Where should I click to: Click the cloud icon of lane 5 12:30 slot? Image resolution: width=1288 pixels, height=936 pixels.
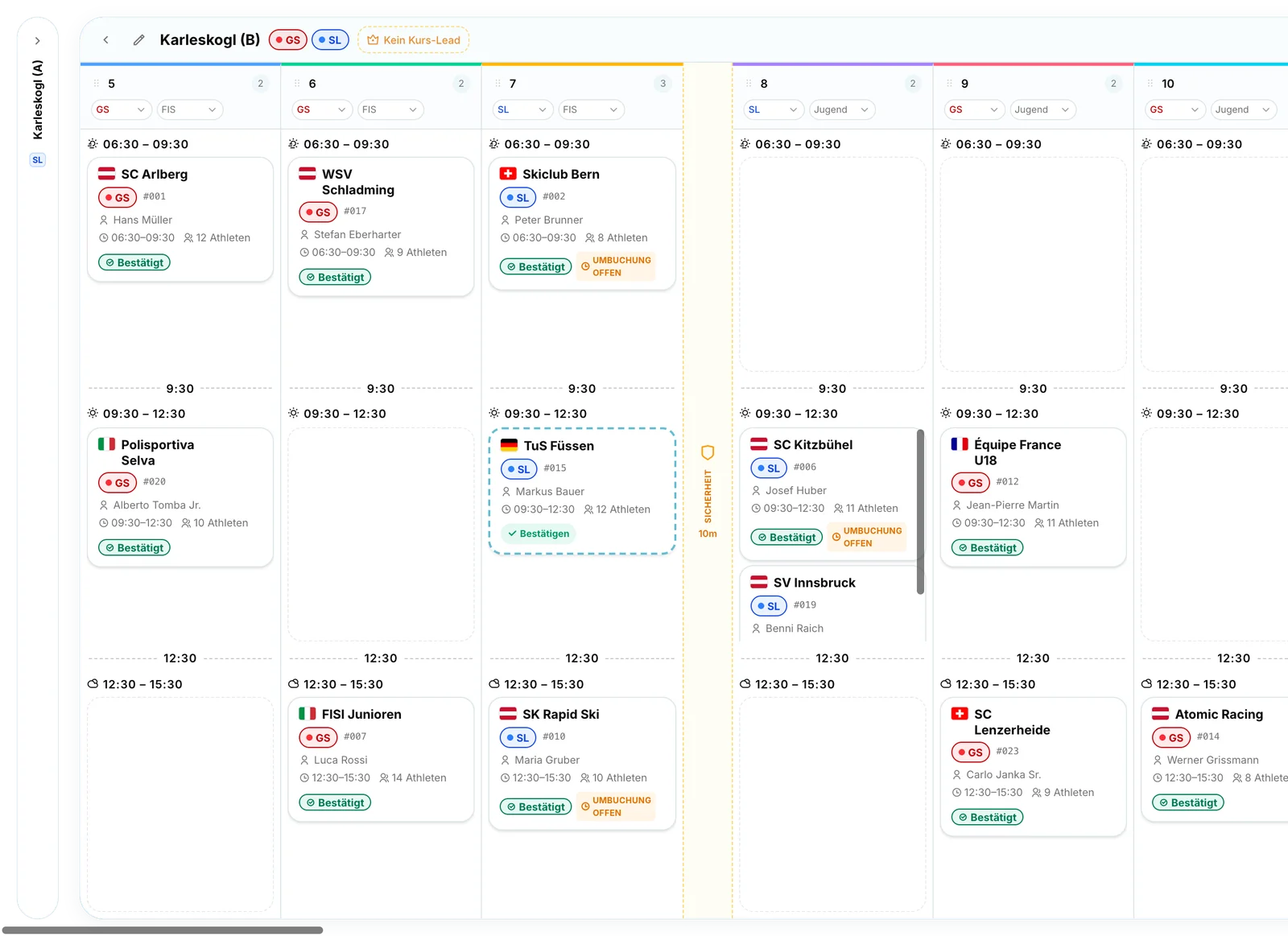[x=93, y=684]
